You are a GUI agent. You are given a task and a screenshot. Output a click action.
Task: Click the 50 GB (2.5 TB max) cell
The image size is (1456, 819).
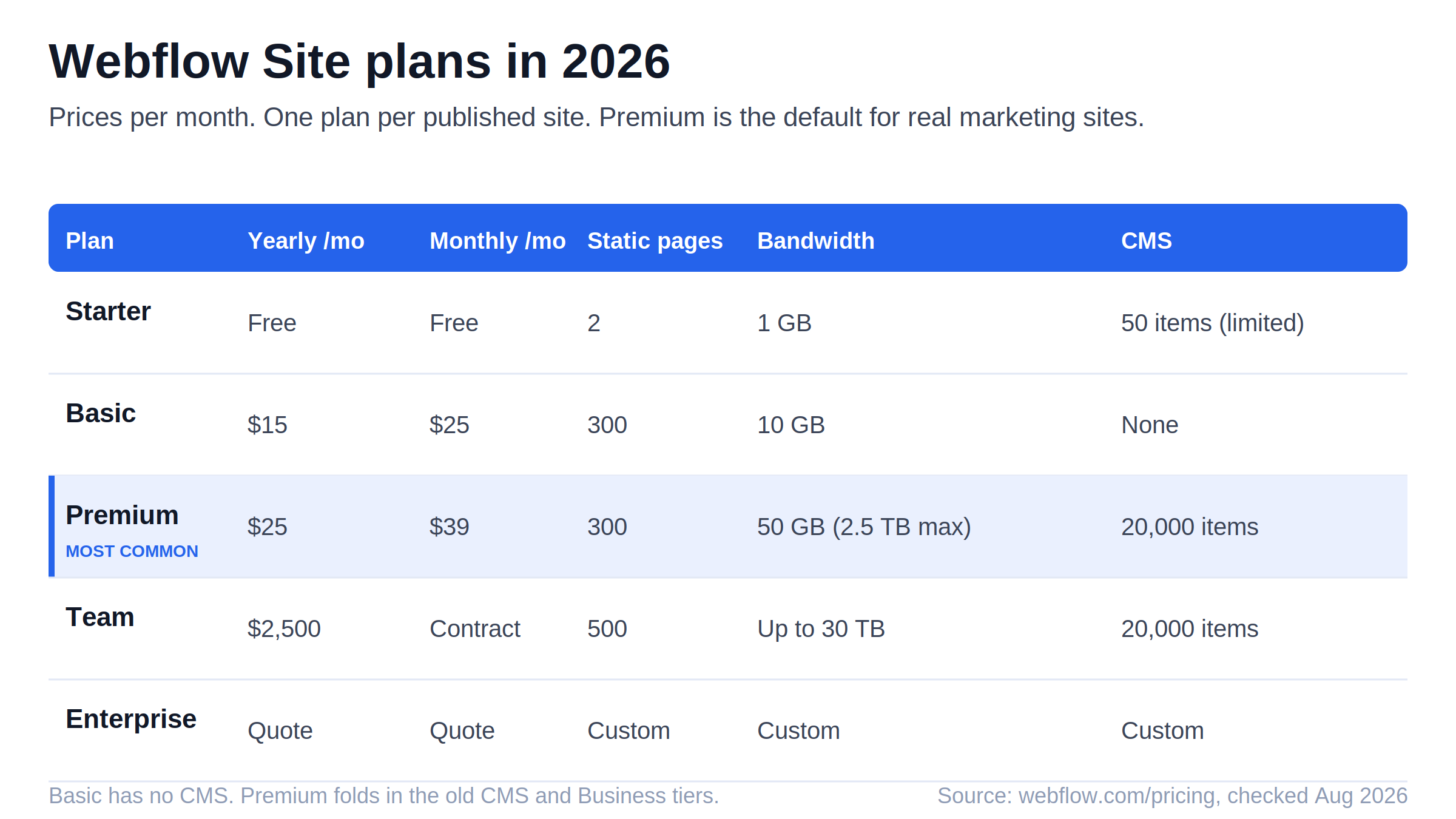coord(864,527)
